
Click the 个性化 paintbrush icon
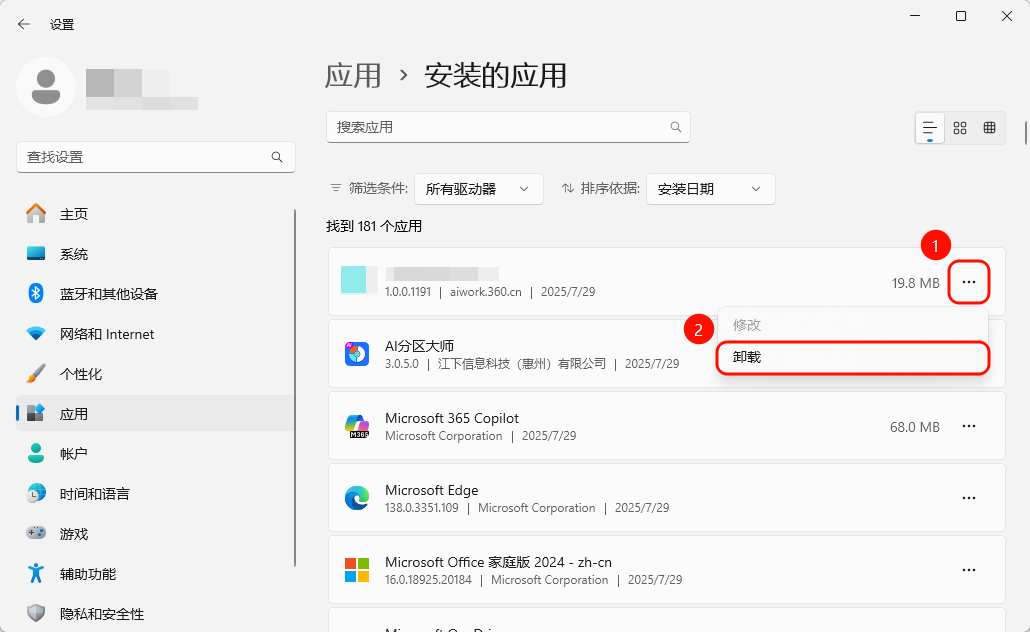pos(36,374)
